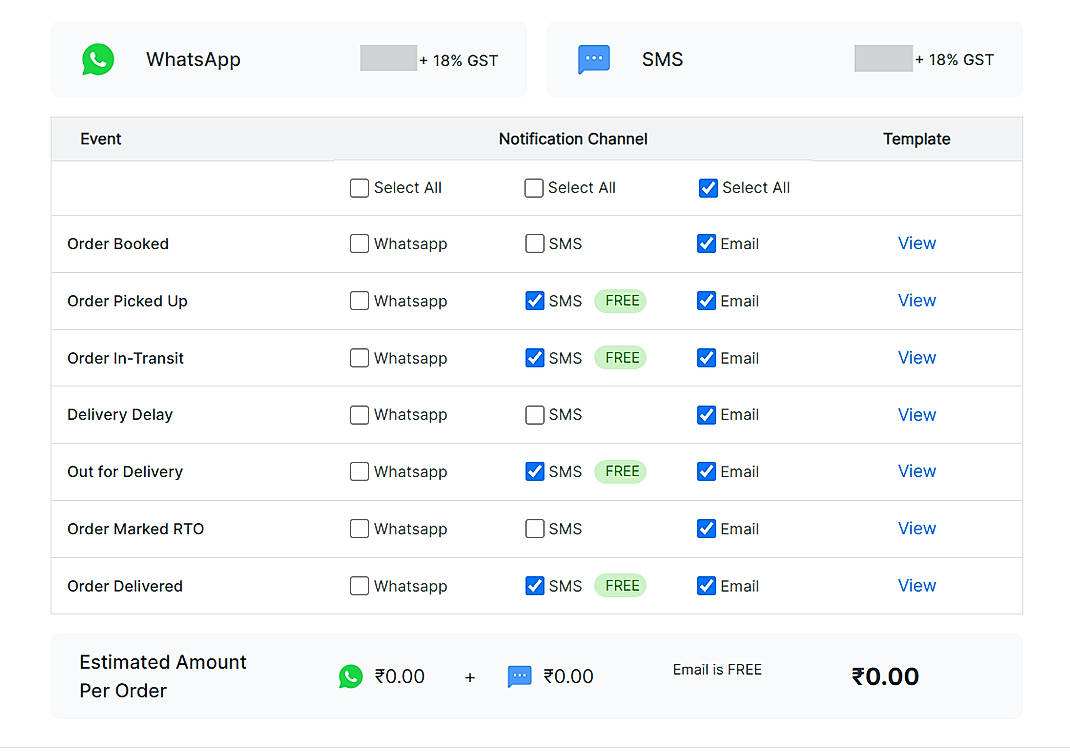The height and width of the screenshot is (751, 1070).
Task: Click the Template column header
Action: pos(916,139)
